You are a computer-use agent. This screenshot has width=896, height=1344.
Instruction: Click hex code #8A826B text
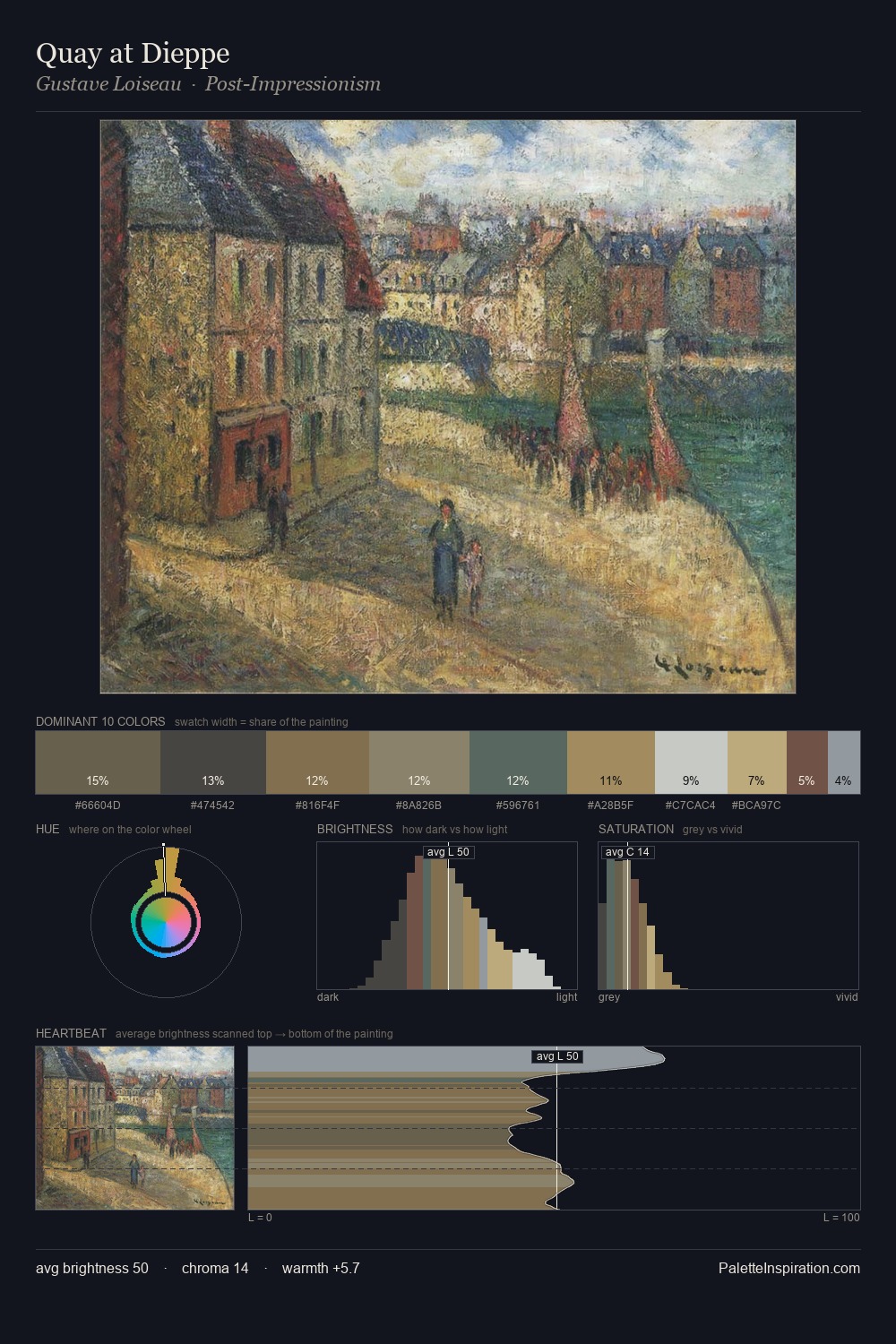pos(418,805)
